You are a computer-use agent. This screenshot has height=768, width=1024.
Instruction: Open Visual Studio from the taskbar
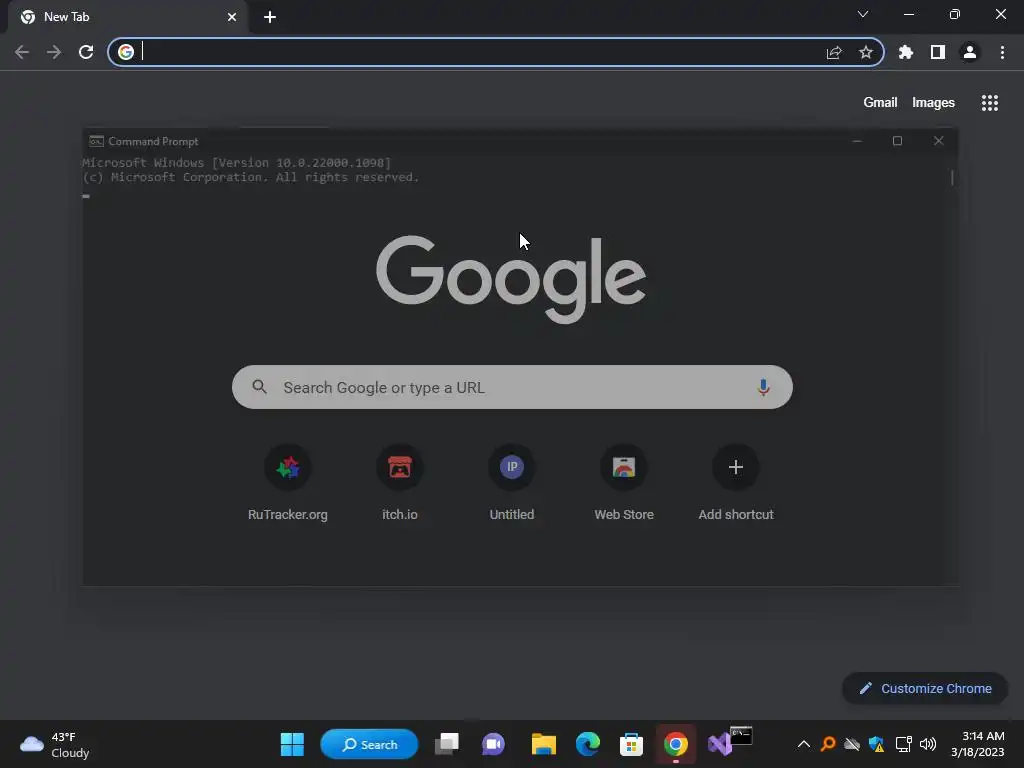pos(719,744)
